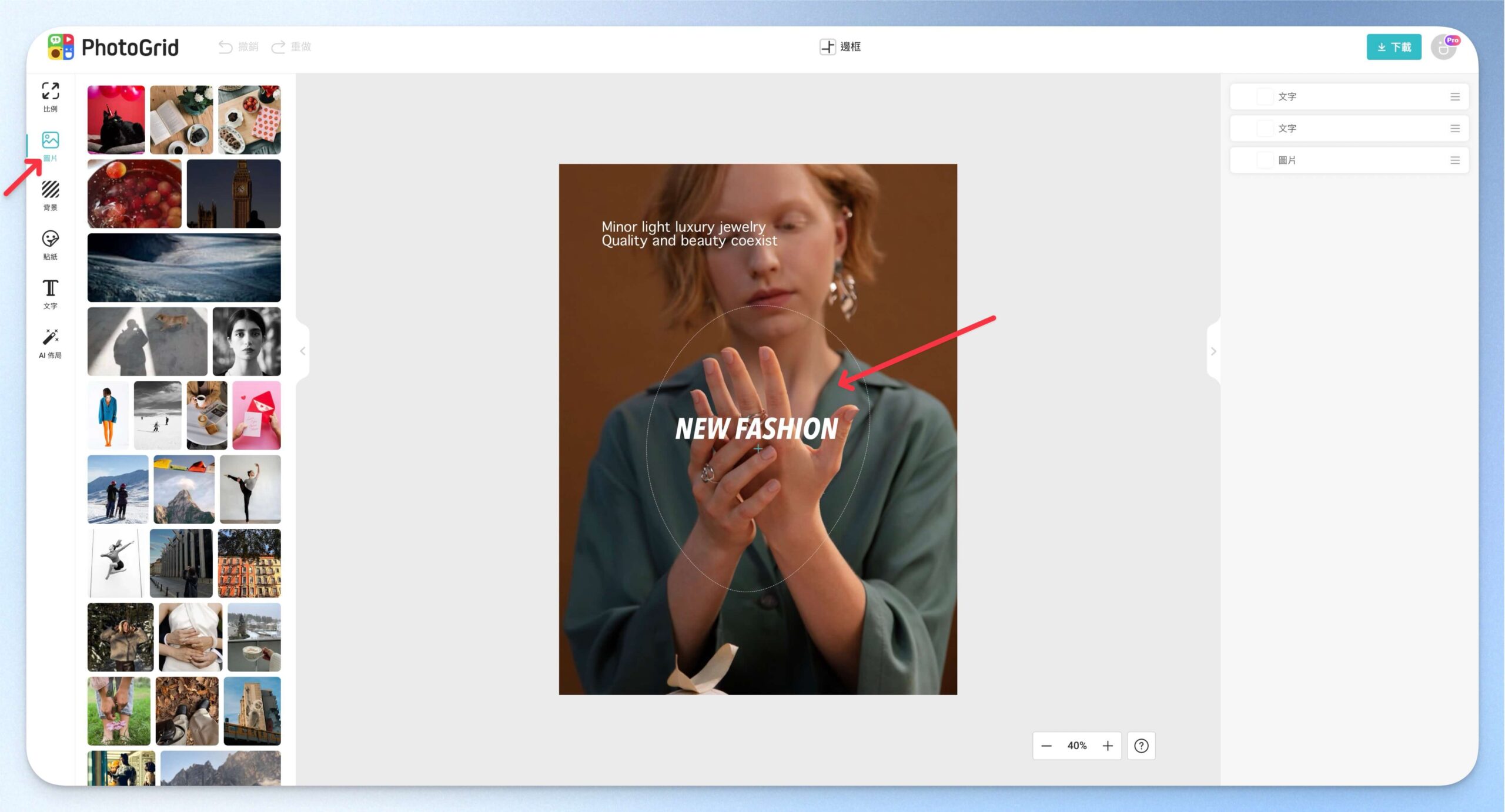Screen dimensions: 1505x812
Task: Increase zoom with the plus button
Action: coord(1108,746)
